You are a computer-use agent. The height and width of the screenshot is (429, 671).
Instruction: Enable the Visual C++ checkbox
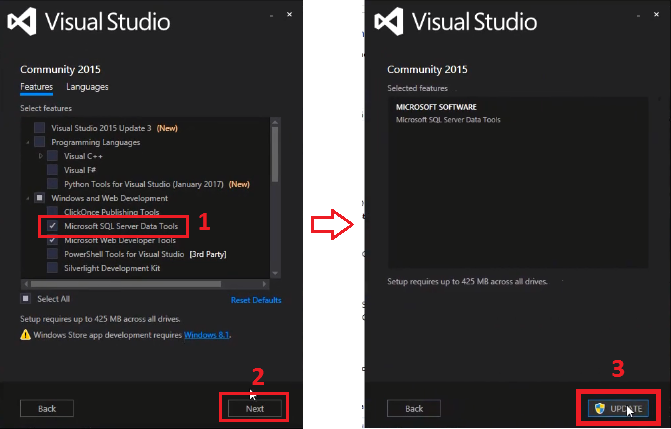click(52, 156)
